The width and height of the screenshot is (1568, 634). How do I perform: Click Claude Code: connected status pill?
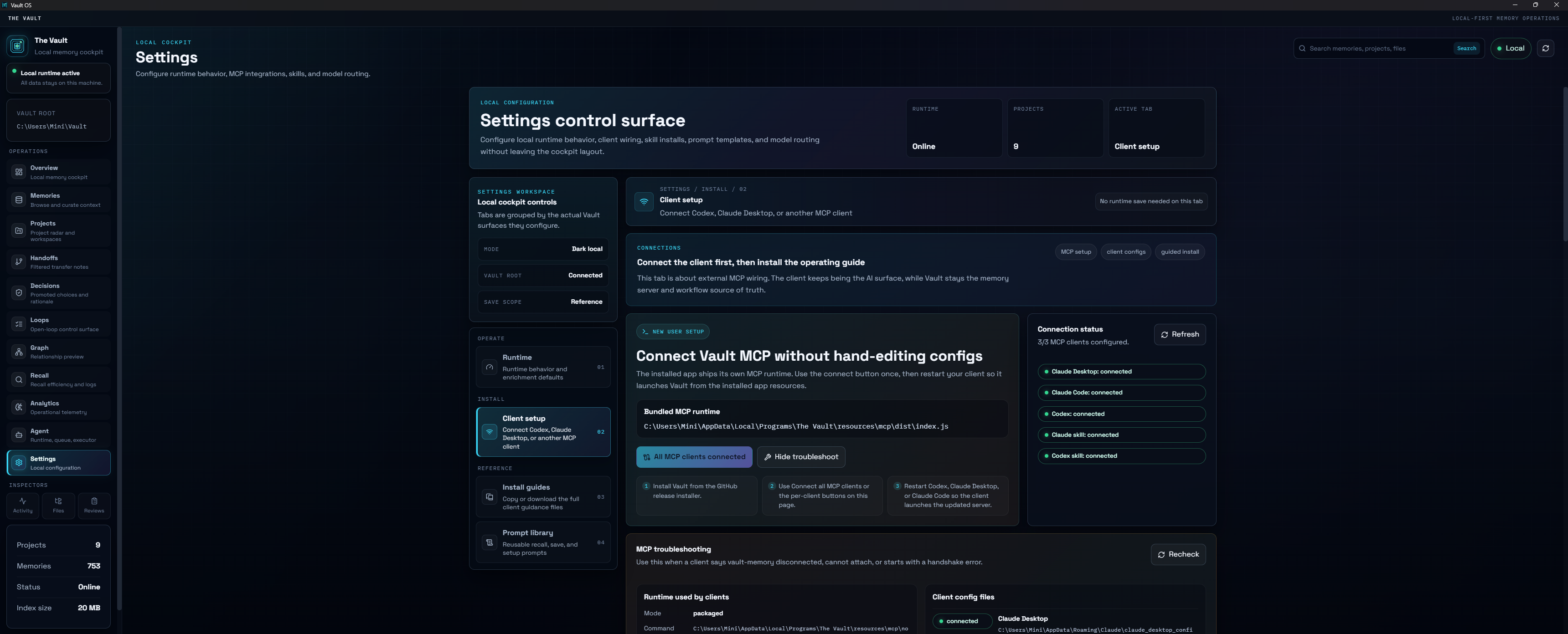click(x=1121, y=393)
